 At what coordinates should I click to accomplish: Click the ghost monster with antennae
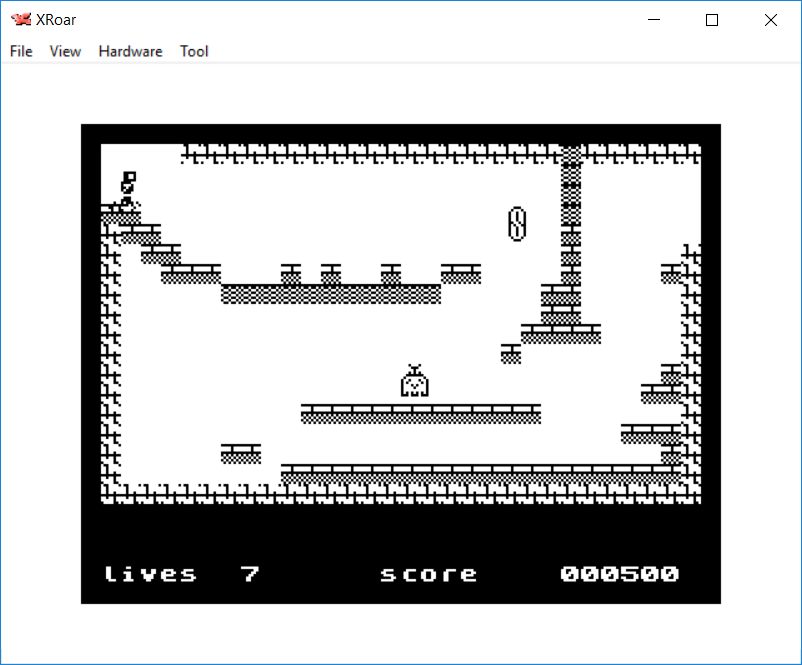point(414,381)
